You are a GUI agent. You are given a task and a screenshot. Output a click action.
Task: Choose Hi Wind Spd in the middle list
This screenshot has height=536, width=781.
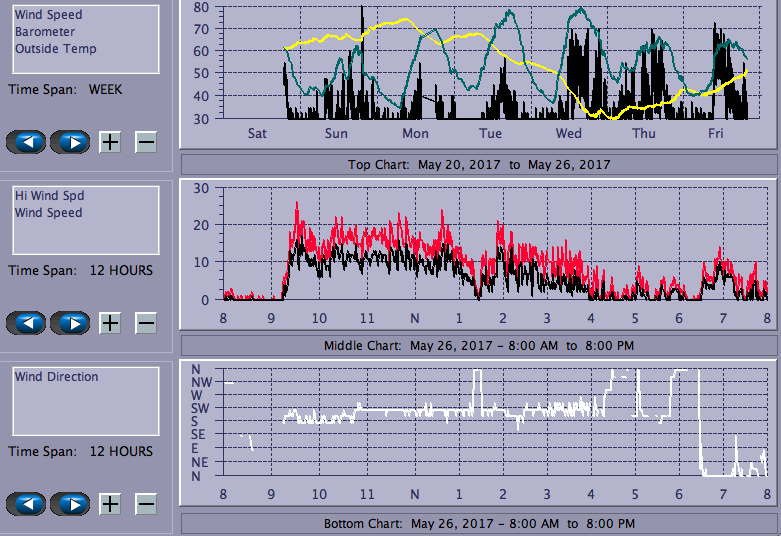click(49, 196)
